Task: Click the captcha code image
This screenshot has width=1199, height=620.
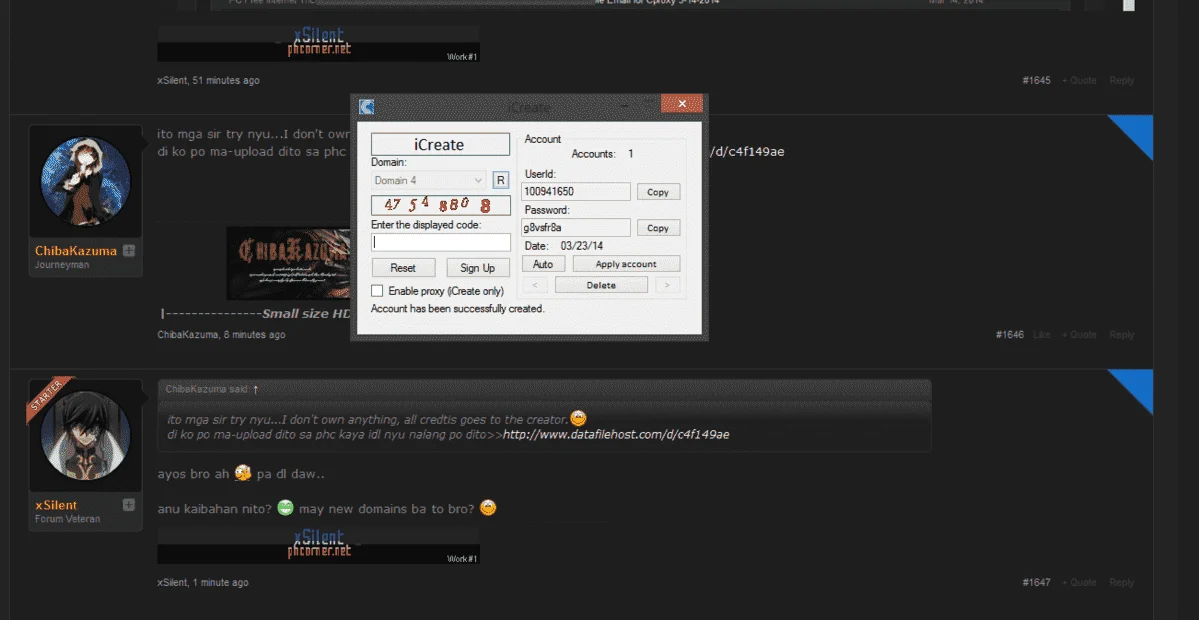Action: (440, 205)
